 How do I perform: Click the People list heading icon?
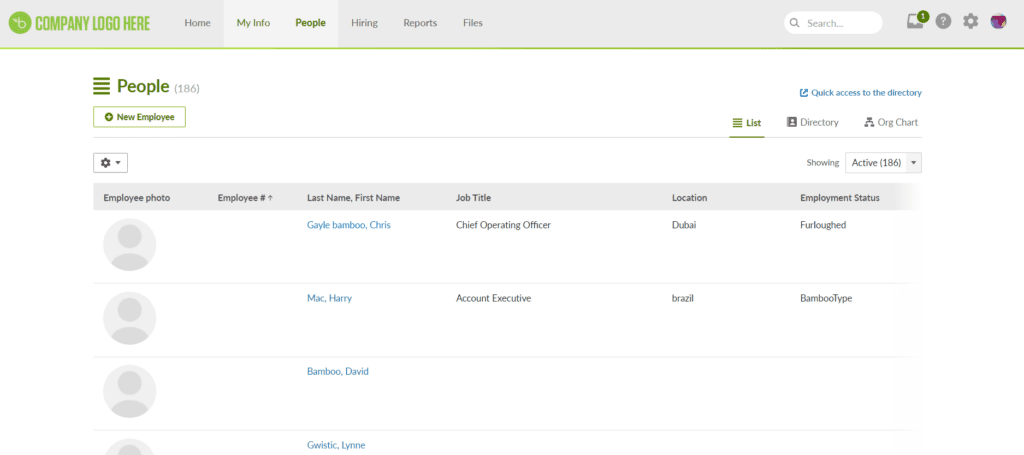coord(101,86)
